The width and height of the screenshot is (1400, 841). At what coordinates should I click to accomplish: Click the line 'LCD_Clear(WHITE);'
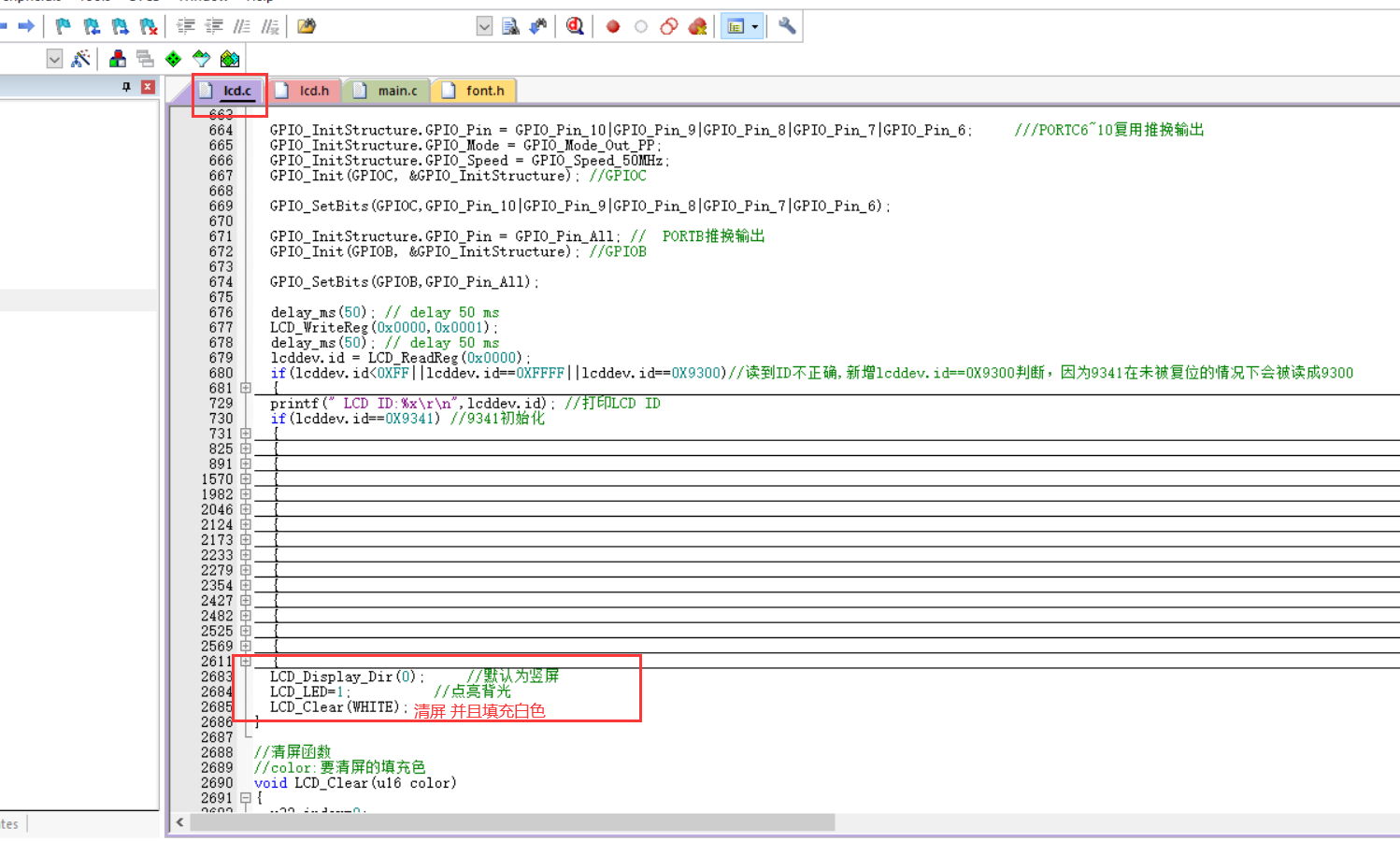339,707
